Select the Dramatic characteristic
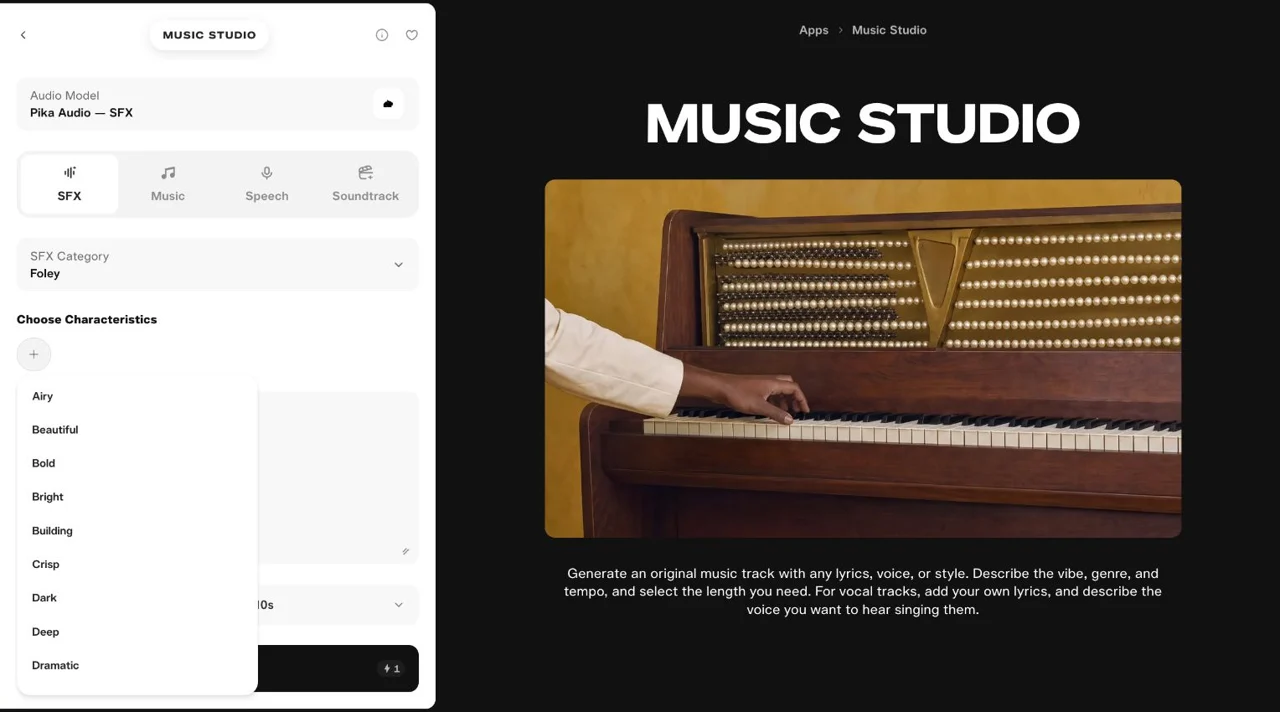1280x712 pixels. tap(137, 665)
